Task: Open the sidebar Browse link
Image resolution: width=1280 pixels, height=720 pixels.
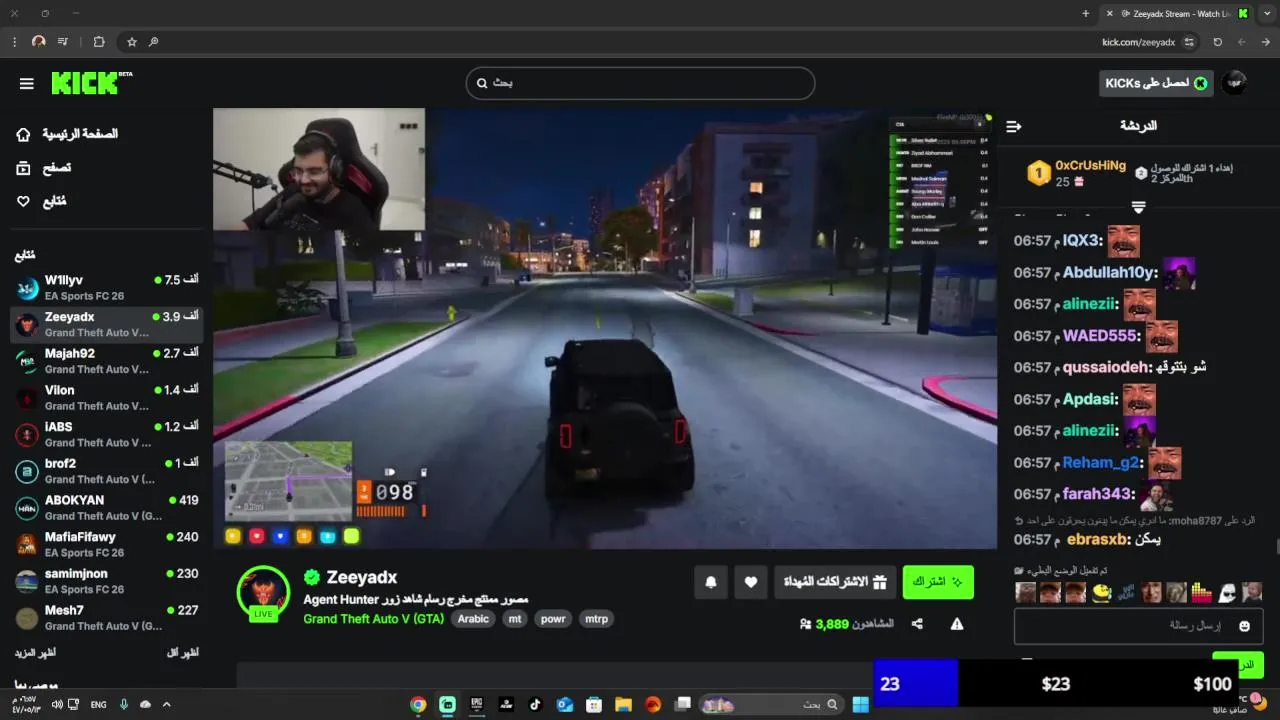Action: (x=43, y=168)
